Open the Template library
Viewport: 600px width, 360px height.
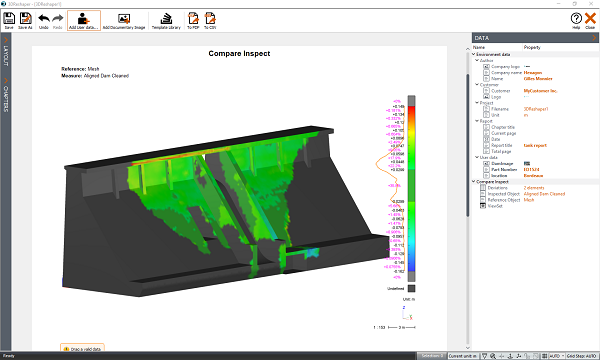166,20
